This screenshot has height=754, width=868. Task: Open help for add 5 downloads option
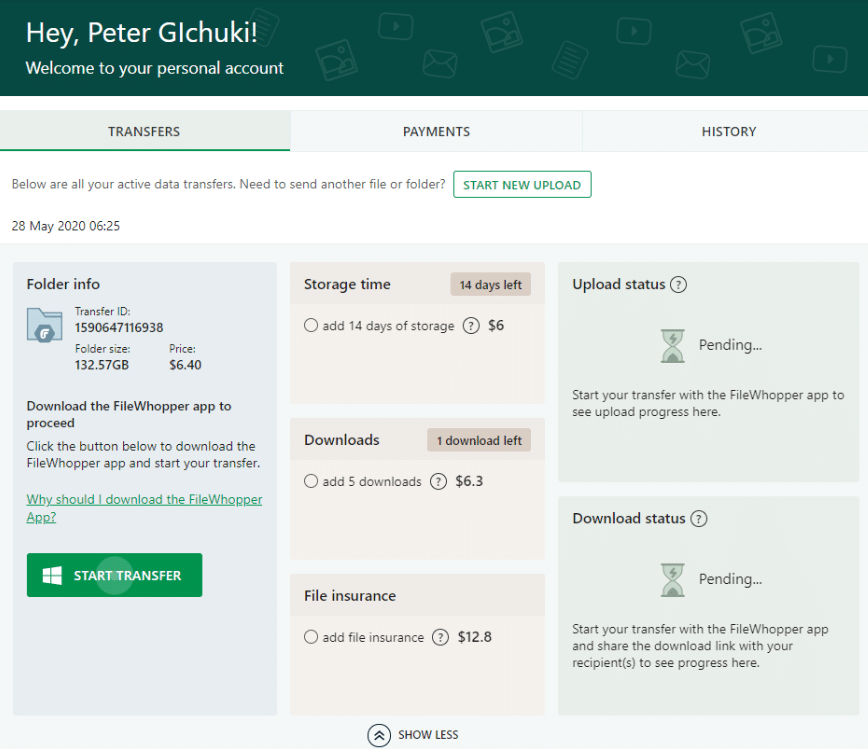pos(438,482)
